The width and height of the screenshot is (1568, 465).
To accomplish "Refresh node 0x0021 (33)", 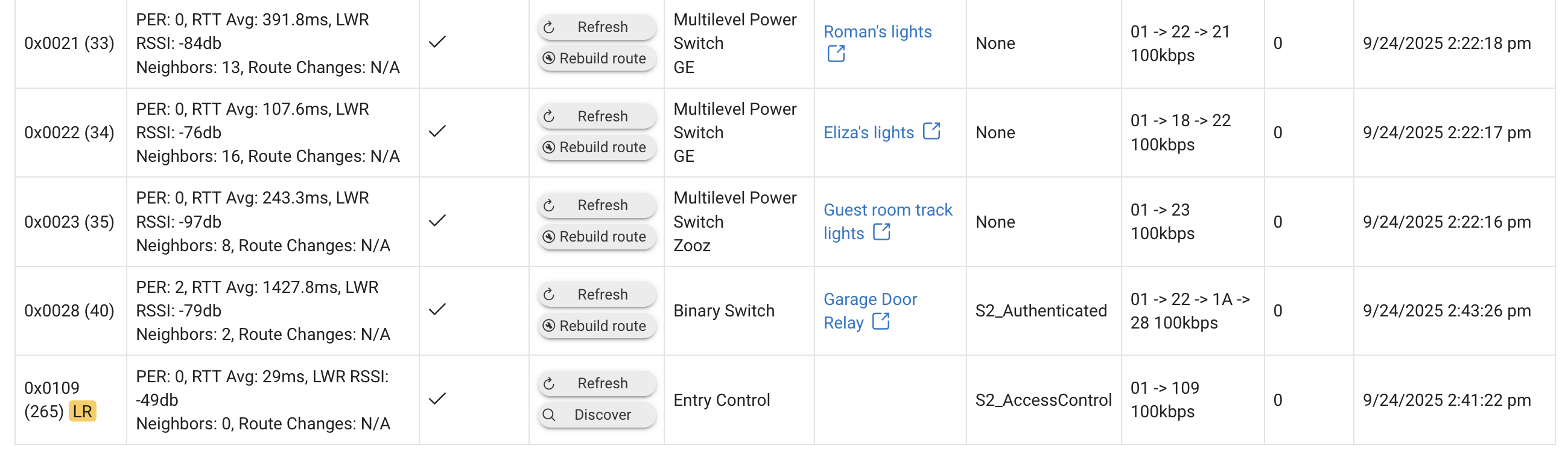I will [597, 27].
